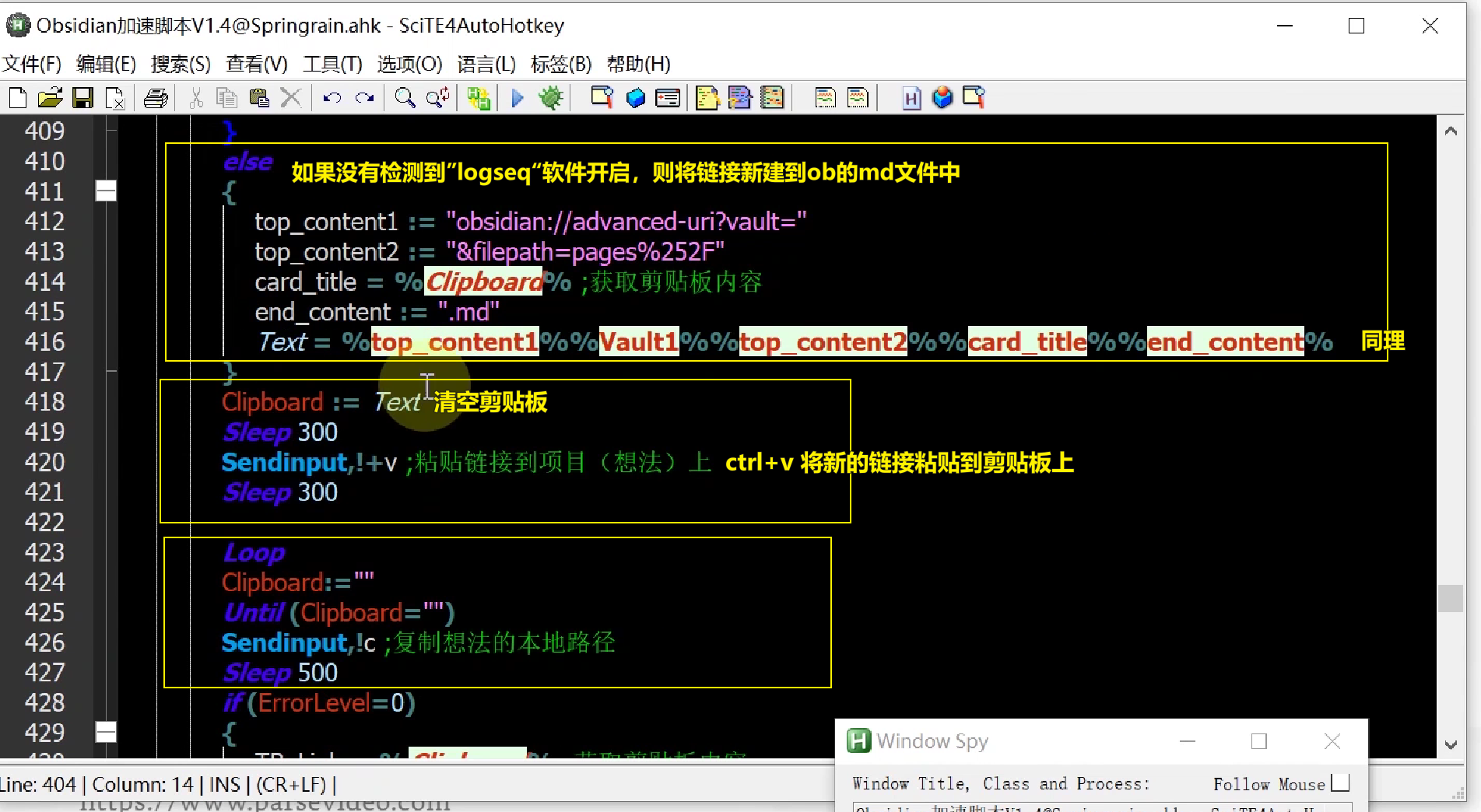This screenshot has width=1481, height=812.
Task: Click line number 423 in the margin
Action: tap(44, 552)
